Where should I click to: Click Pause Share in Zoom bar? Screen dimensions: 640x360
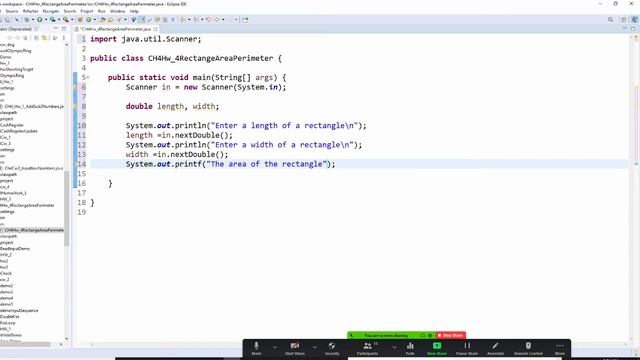point(467,348)
